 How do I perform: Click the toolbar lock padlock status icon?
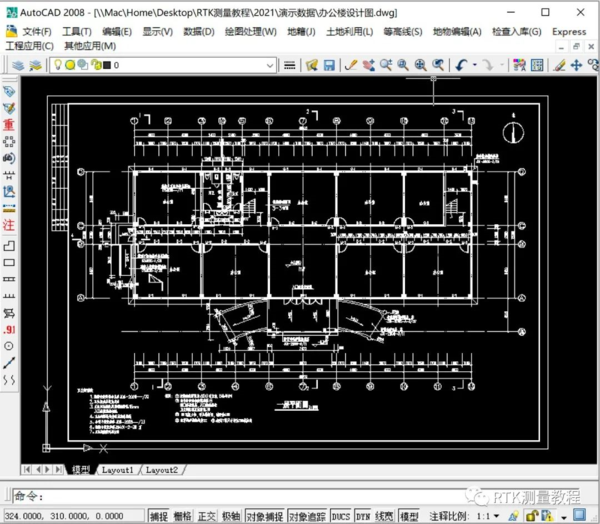[532, 516]
